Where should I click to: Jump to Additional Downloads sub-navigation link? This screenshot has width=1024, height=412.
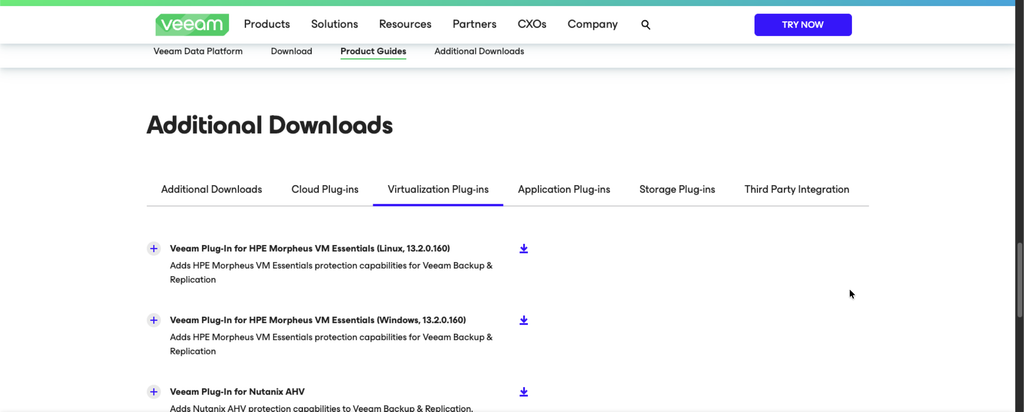pos(479,52)
